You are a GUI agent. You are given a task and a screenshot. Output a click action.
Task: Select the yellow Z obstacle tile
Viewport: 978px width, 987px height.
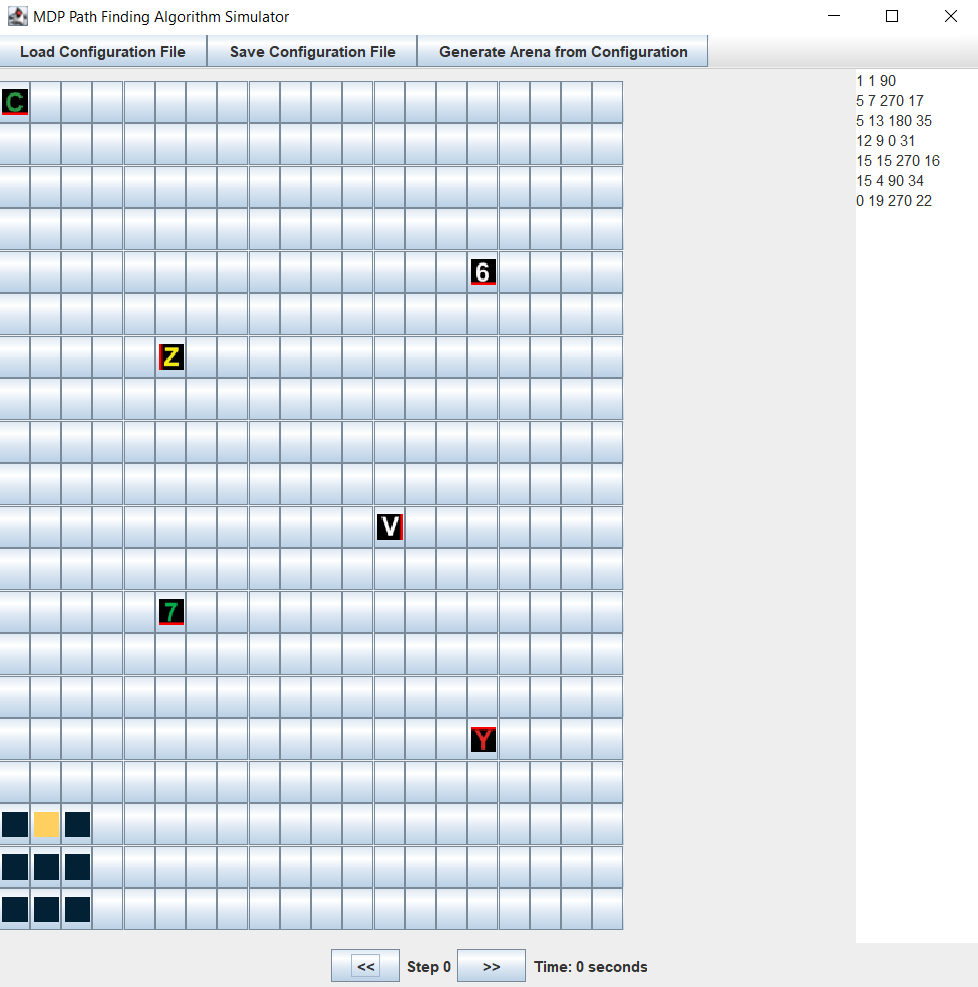coord(171,357)
